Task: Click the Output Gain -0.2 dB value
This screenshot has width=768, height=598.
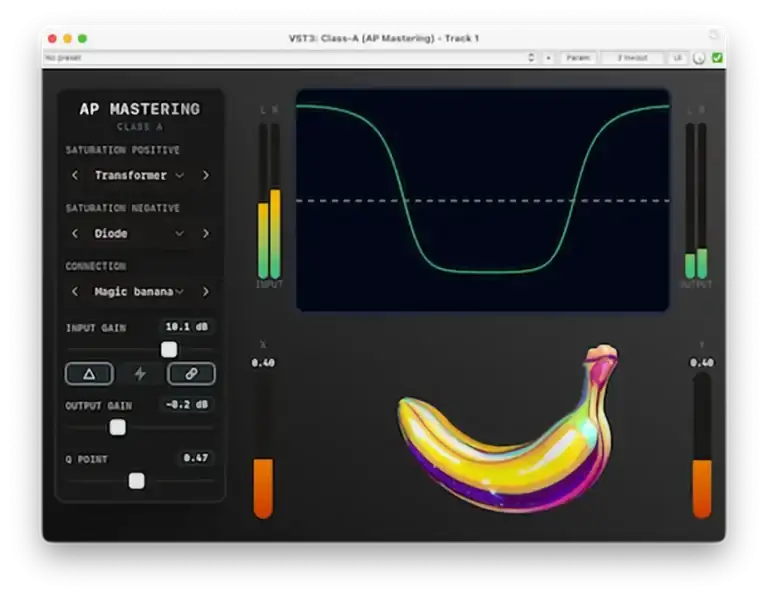Action: pos(187,405)
